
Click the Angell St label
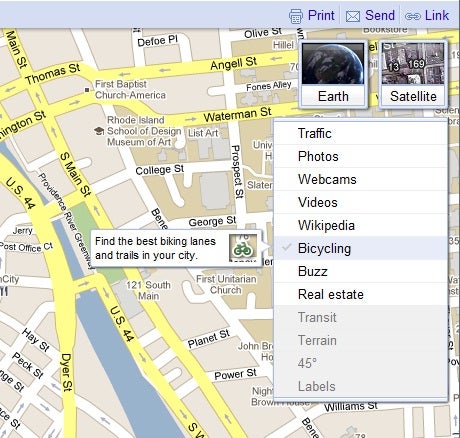click(x=234, y=63)
